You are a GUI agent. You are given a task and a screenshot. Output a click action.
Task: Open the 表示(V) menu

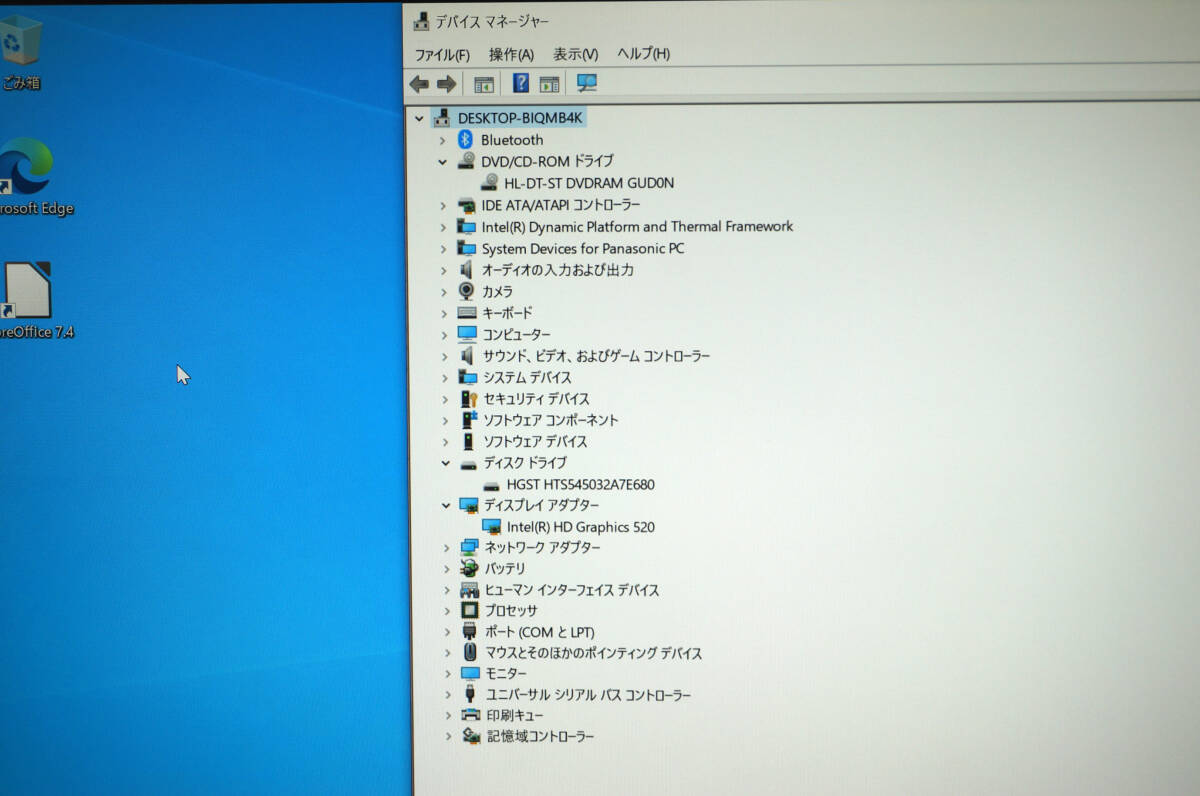click(576, 54)
